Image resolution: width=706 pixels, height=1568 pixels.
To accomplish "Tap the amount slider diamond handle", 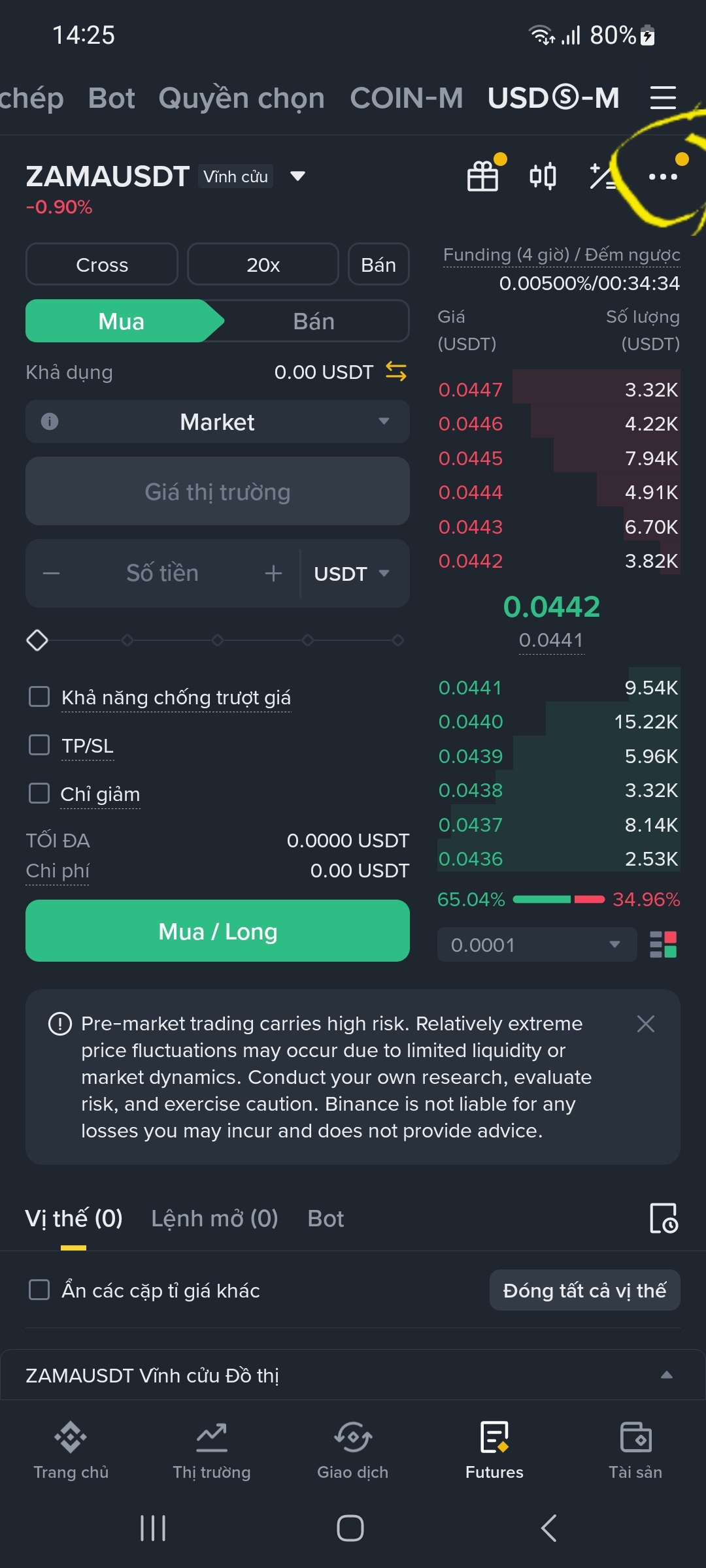I will [37, 640].
